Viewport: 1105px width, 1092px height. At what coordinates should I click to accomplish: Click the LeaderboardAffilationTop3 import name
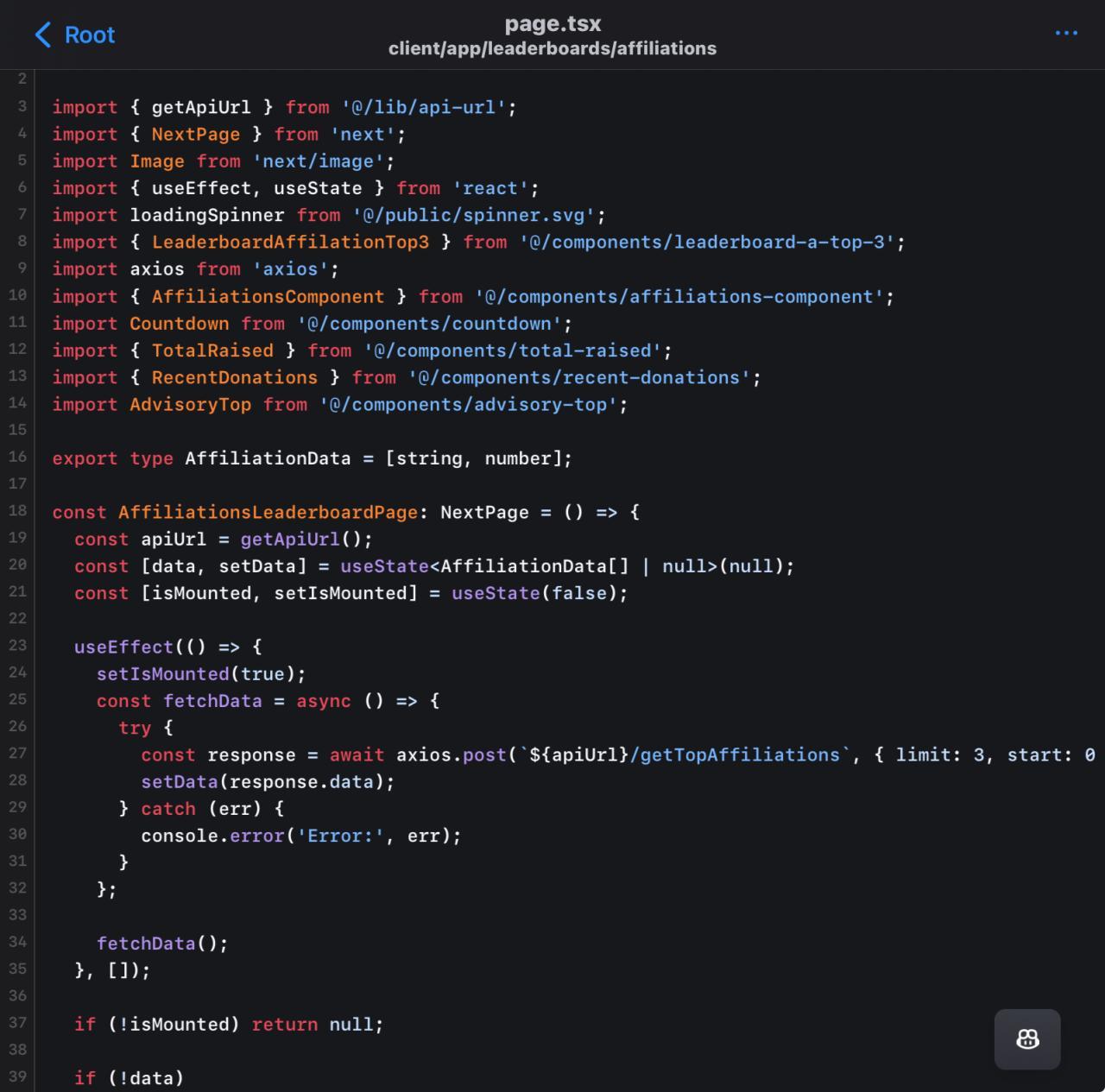[x=290, y=243]
